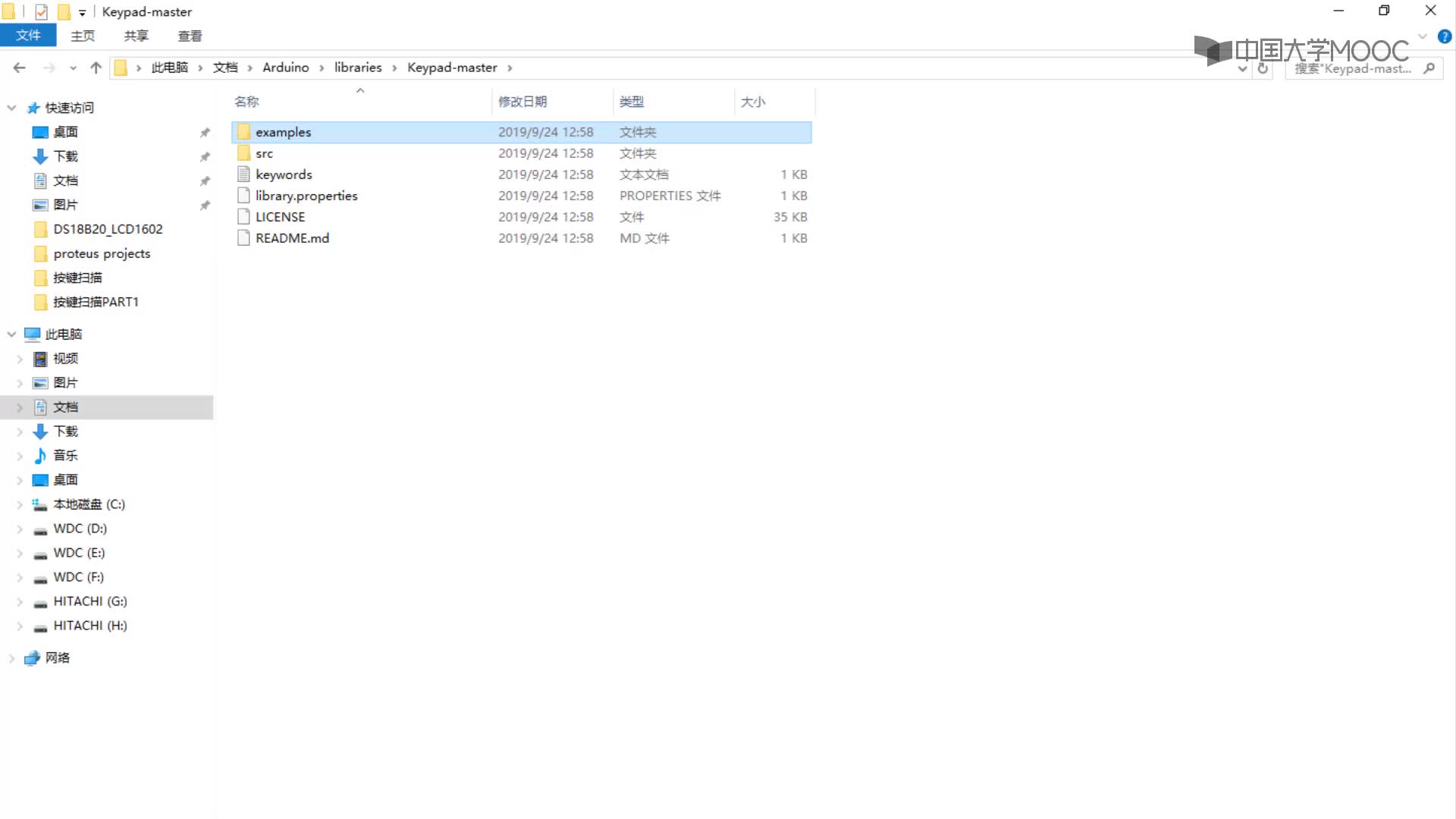The image size is (1456, 819).
Task: Open the WDC (E:) drive
Action: 79,553
